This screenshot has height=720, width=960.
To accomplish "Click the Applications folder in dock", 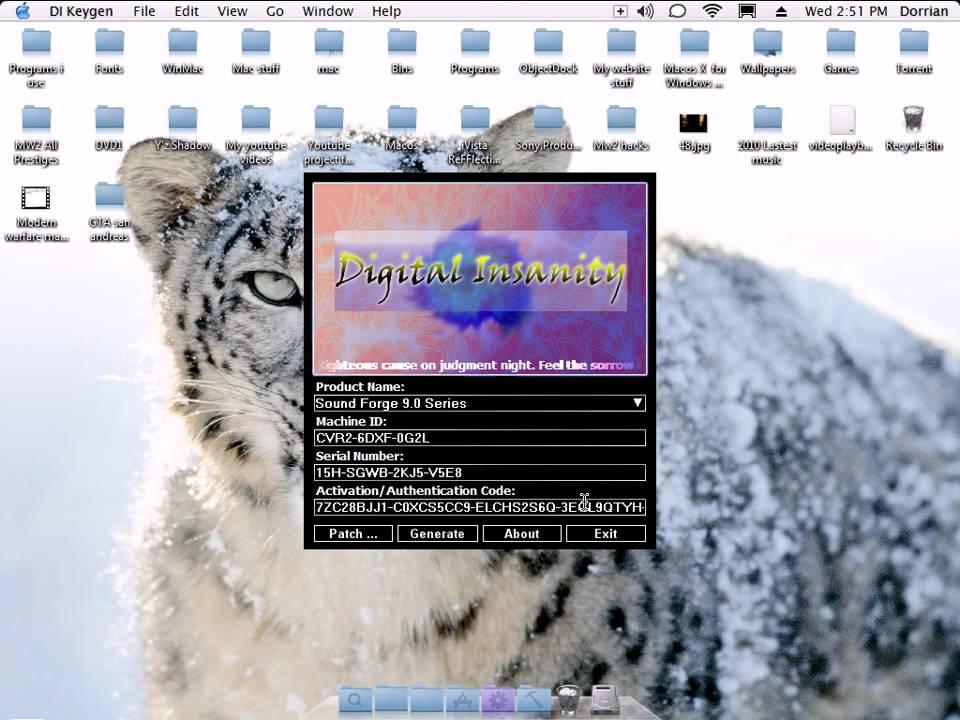I will click(x=462, y=700).
